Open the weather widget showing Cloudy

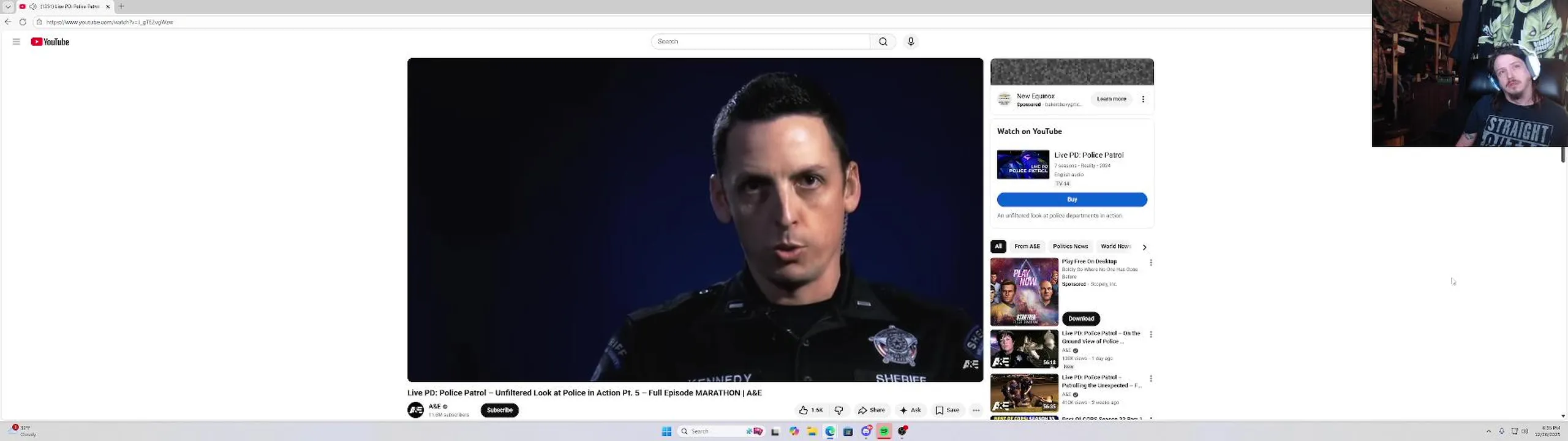(23, 431)
